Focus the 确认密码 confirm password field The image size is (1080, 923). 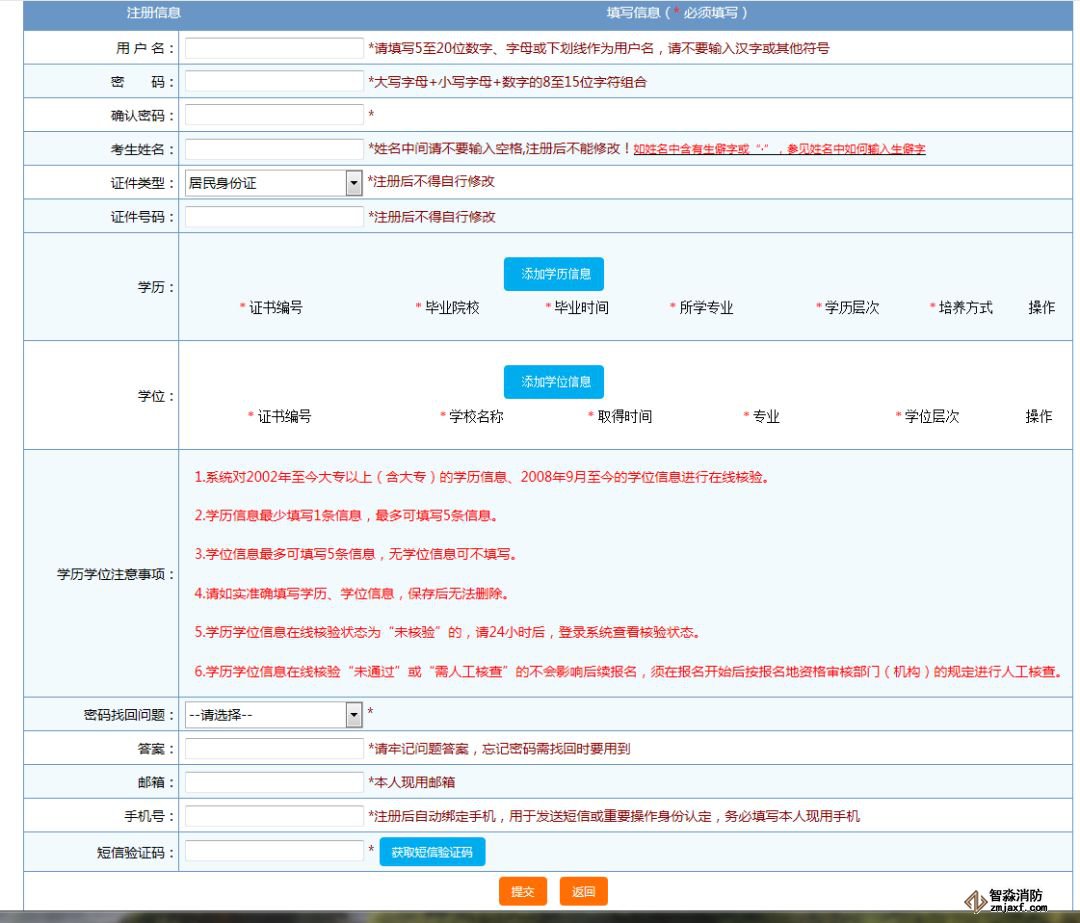pos(274,115)
